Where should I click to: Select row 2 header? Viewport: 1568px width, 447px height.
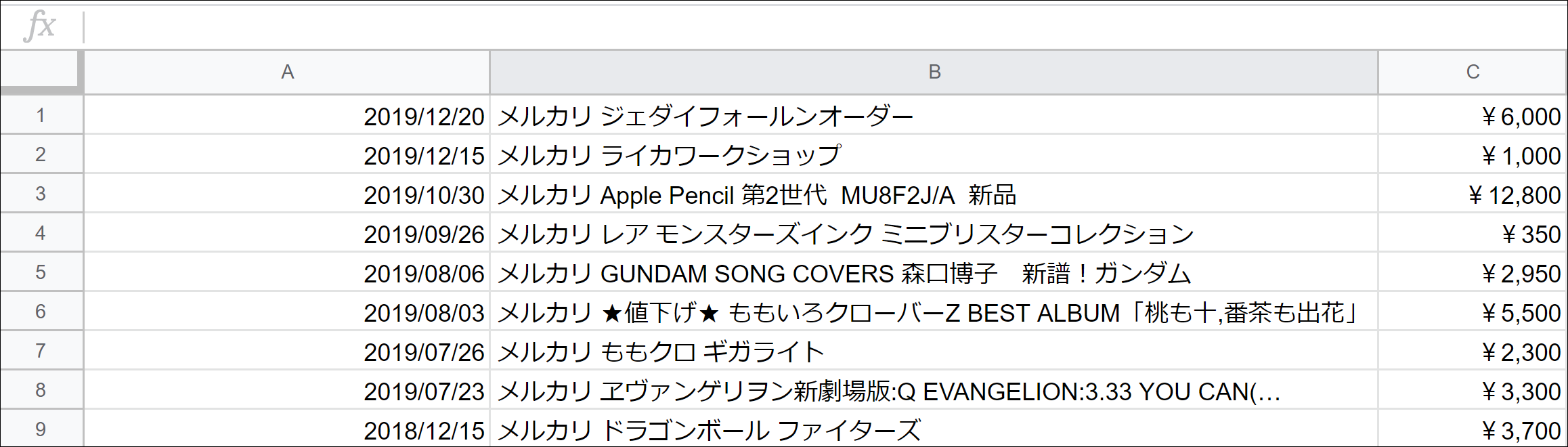[x=41, y=154]
